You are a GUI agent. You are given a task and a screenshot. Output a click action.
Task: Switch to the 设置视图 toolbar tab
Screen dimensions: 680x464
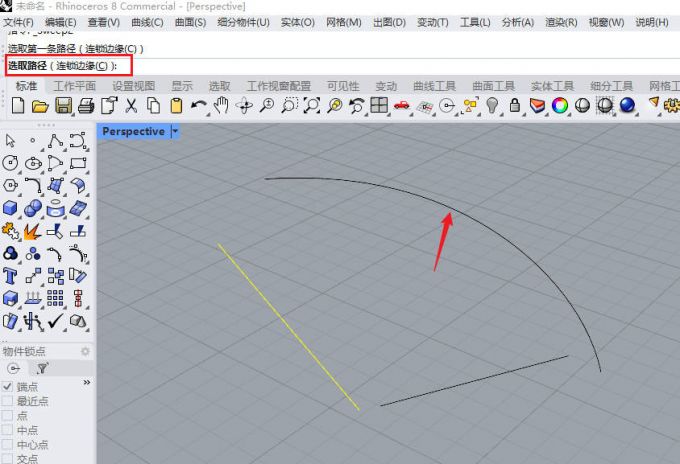[x=134, y=86]
